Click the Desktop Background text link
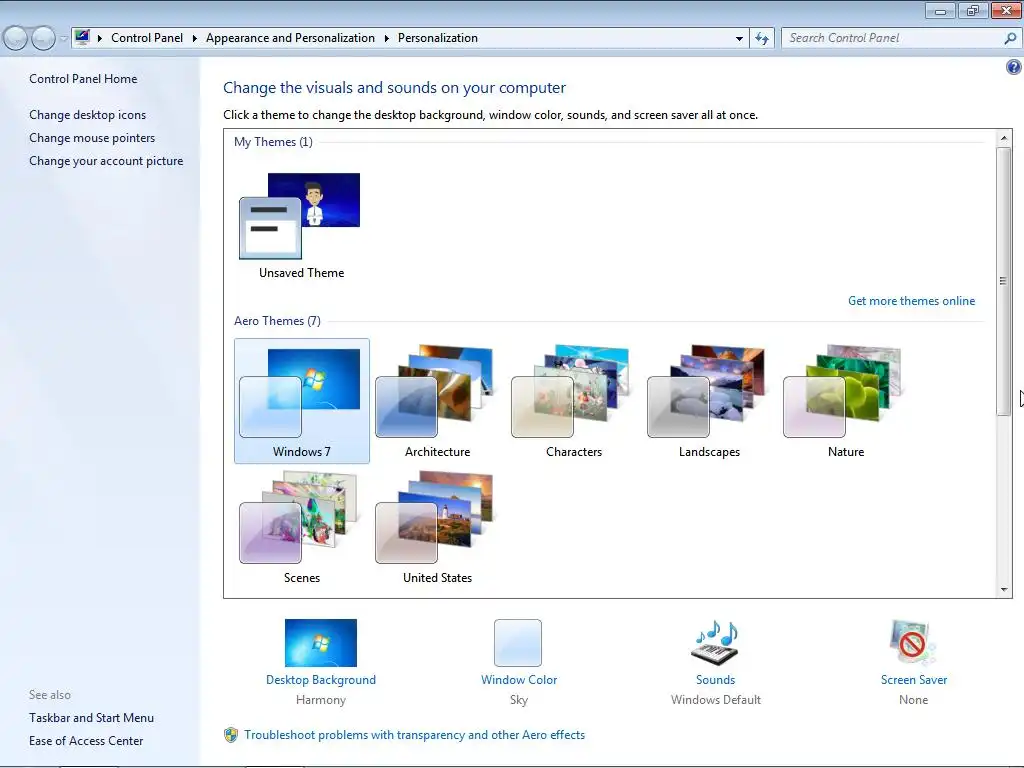This screenshot has width=1024, height=768. [321, 680]
